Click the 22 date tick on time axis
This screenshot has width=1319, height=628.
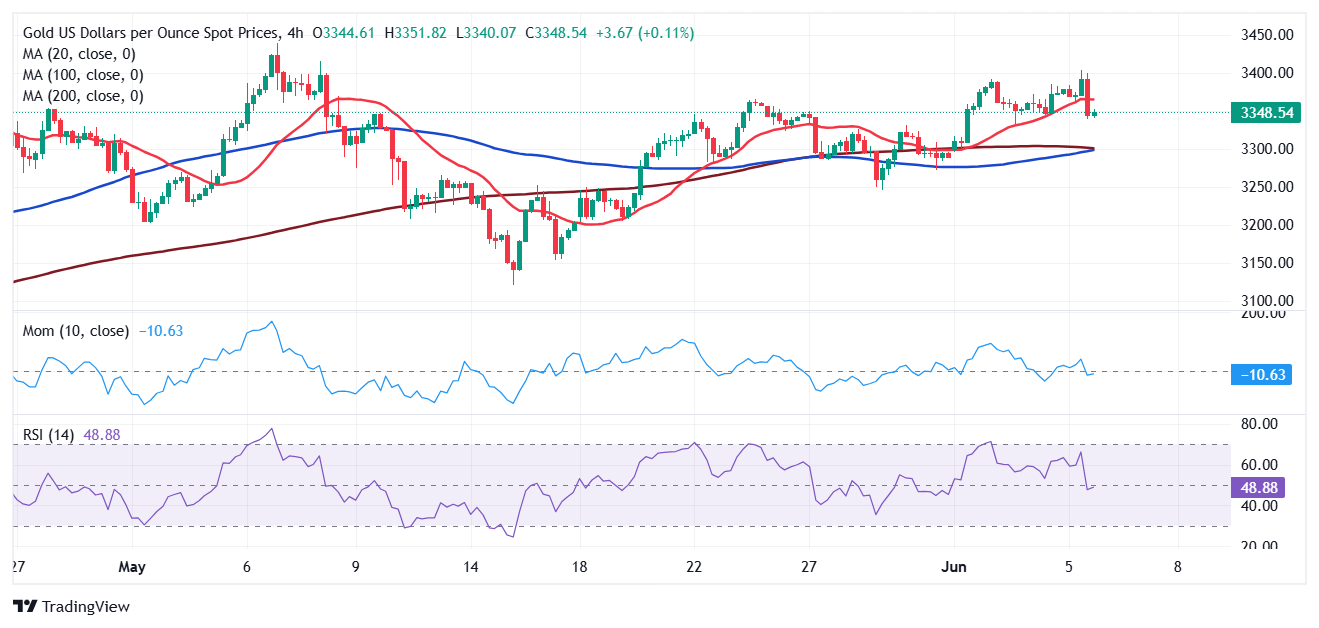[x=695, y=567]
